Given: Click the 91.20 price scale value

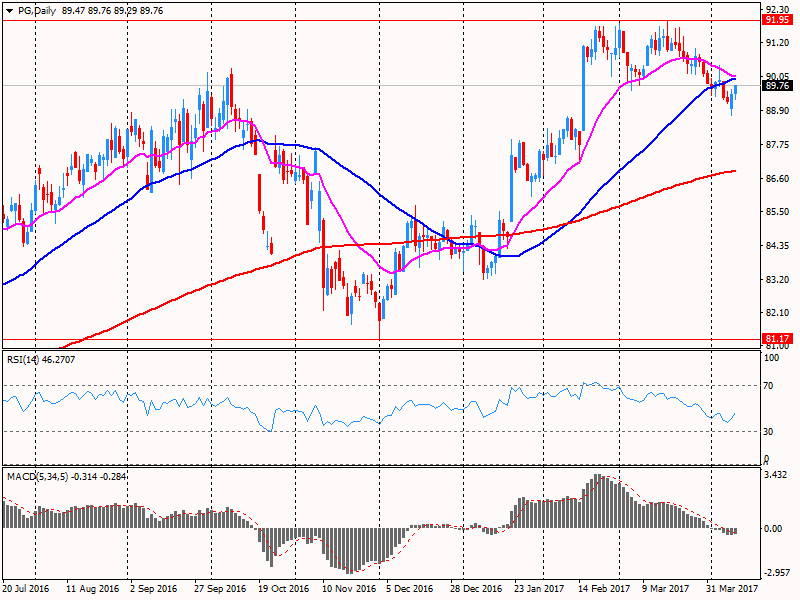Looking at the screenshot, I should click(777, 43).
